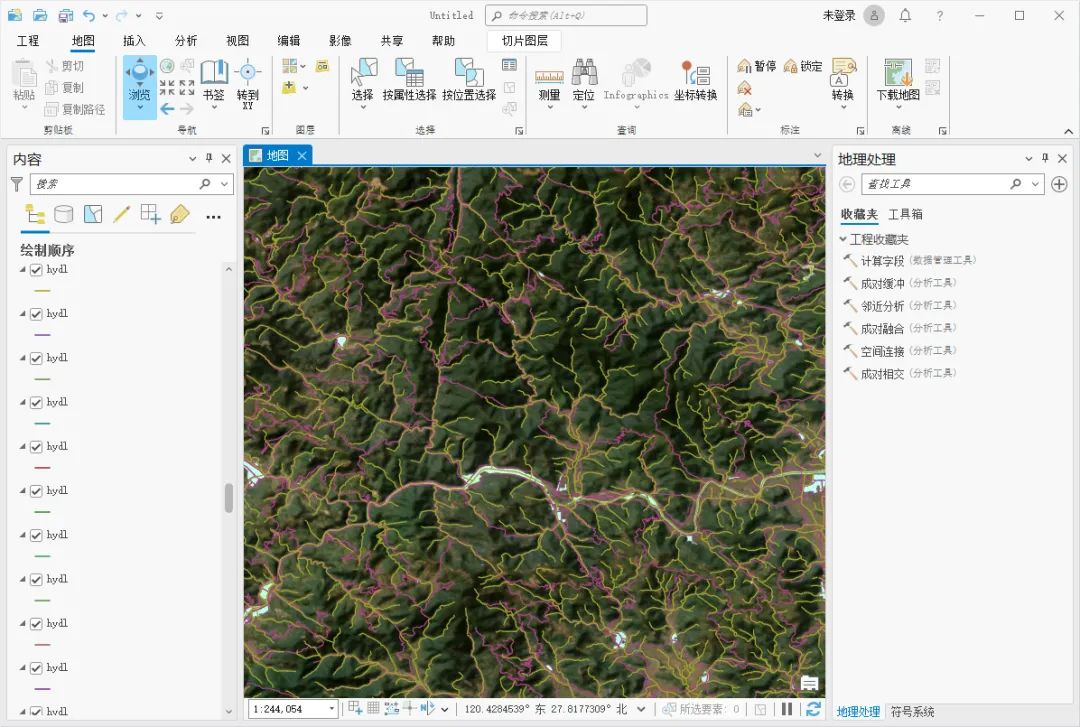This screenshot has width=1080, height=727.
Task: Go to previous extent with blue left arrow
Action: (167, 109)
